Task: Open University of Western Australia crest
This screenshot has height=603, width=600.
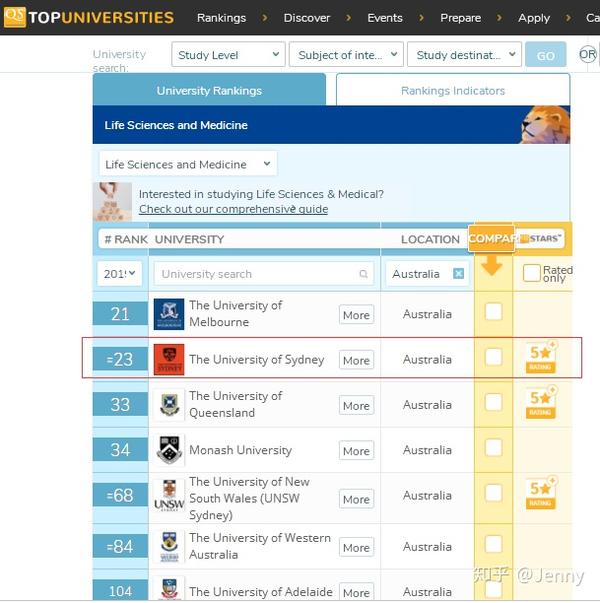Action: click(169, 546)
